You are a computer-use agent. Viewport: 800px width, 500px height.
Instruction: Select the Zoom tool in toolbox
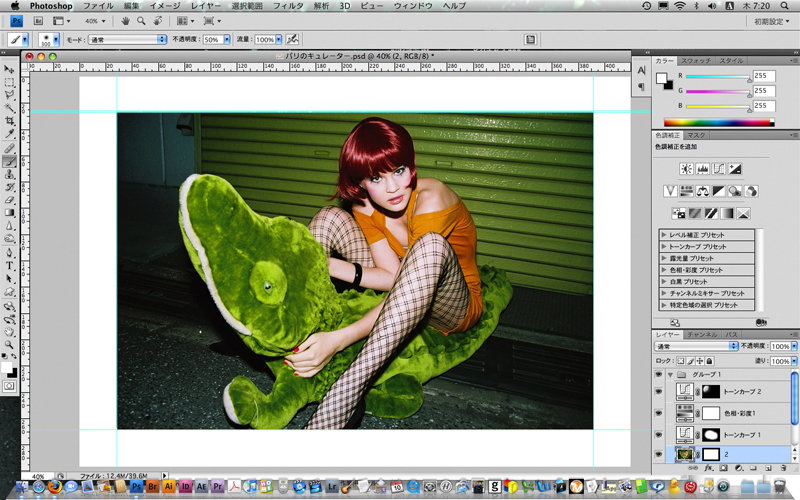pos(9,345)
